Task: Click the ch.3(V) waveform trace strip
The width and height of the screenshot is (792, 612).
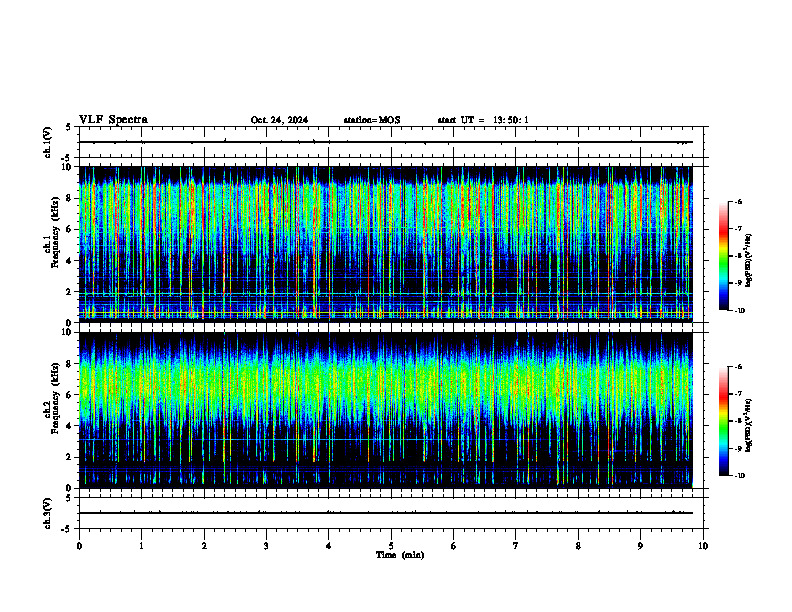Action: point(386,513)
